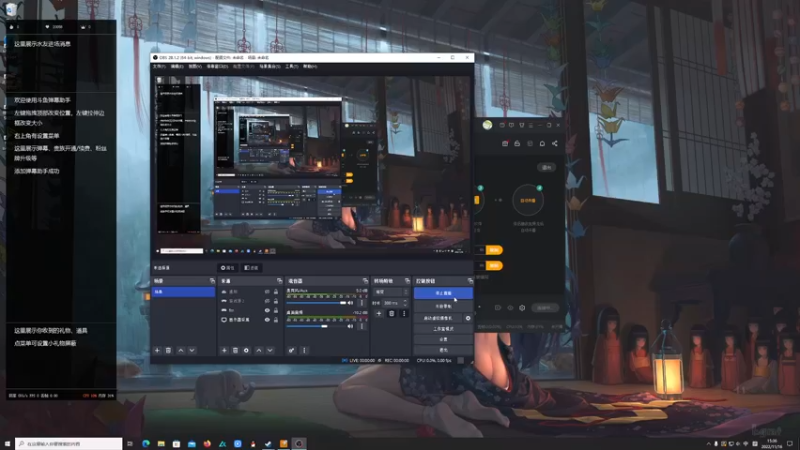800x450 pixels.
Task: Open source Properties button in source toolbar
Action: pos(228,268)
